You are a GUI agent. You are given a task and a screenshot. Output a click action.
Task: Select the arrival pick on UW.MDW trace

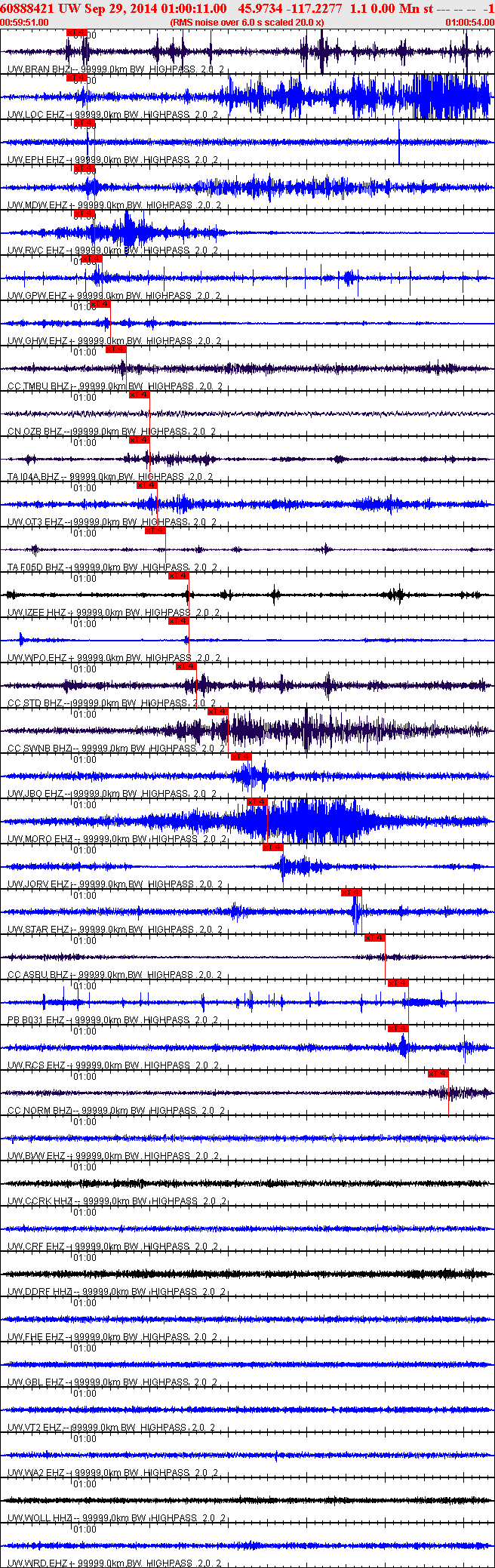[85, 168]
